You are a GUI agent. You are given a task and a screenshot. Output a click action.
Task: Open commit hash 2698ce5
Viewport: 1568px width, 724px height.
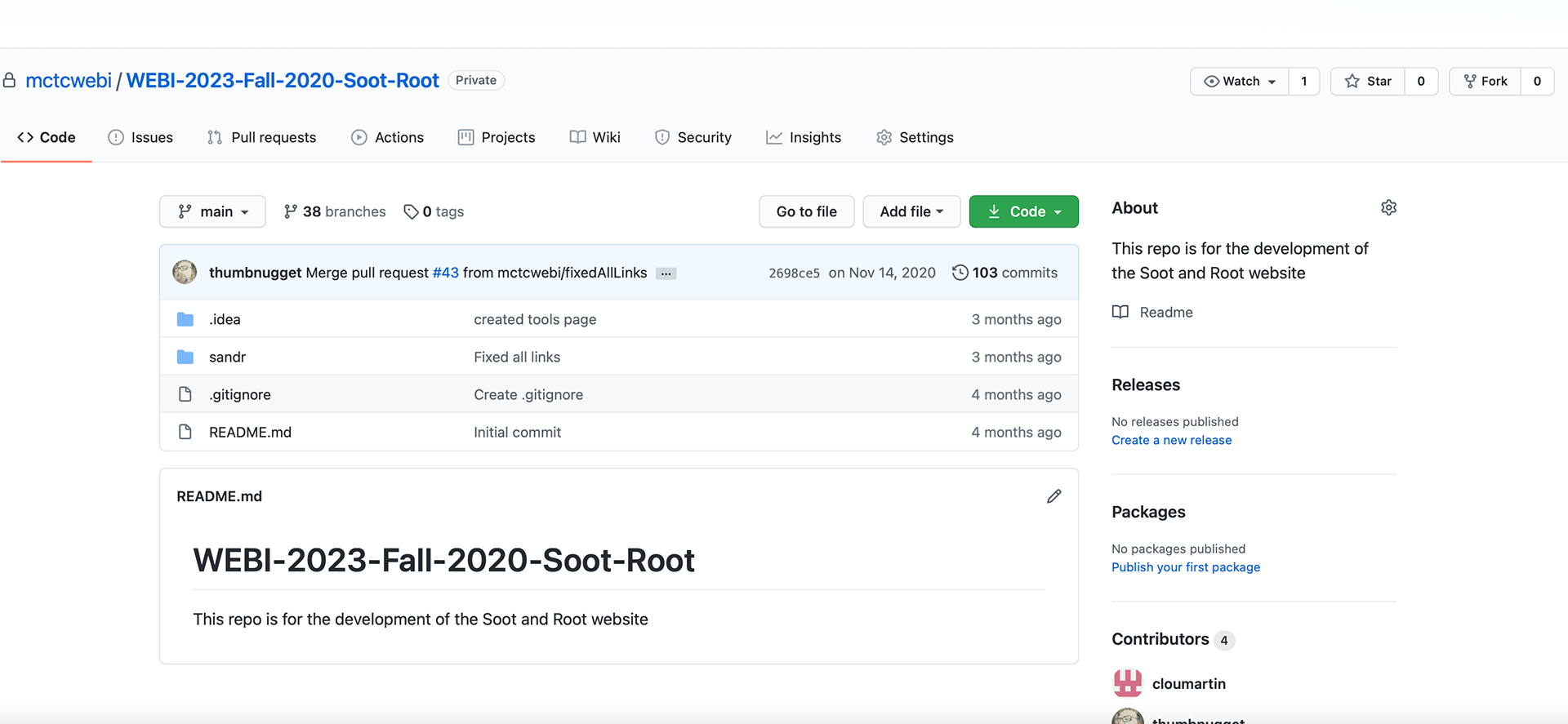click(x=794, y=273)
